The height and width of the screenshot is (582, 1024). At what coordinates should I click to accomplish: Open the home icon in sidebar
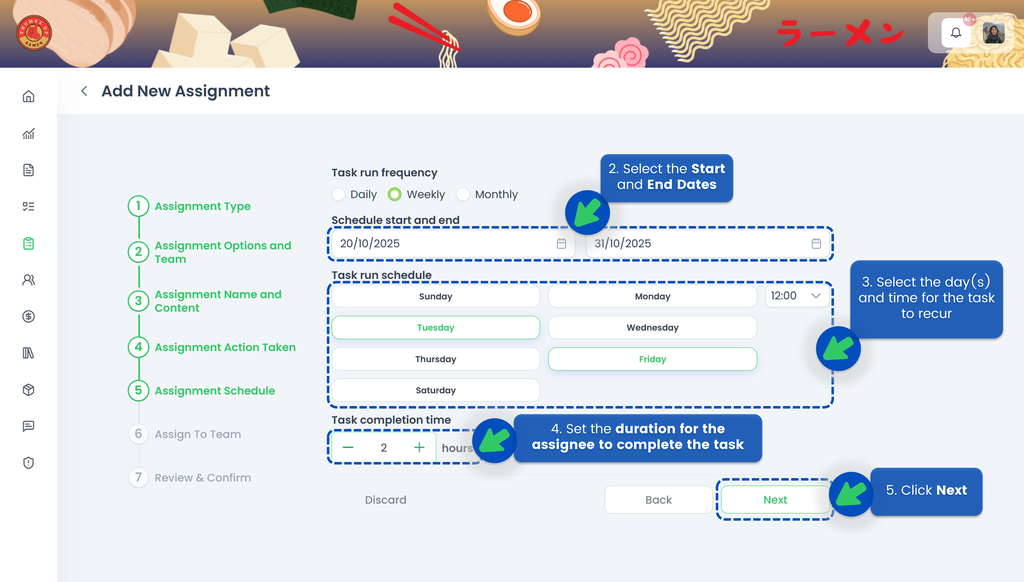pos(28,97)
